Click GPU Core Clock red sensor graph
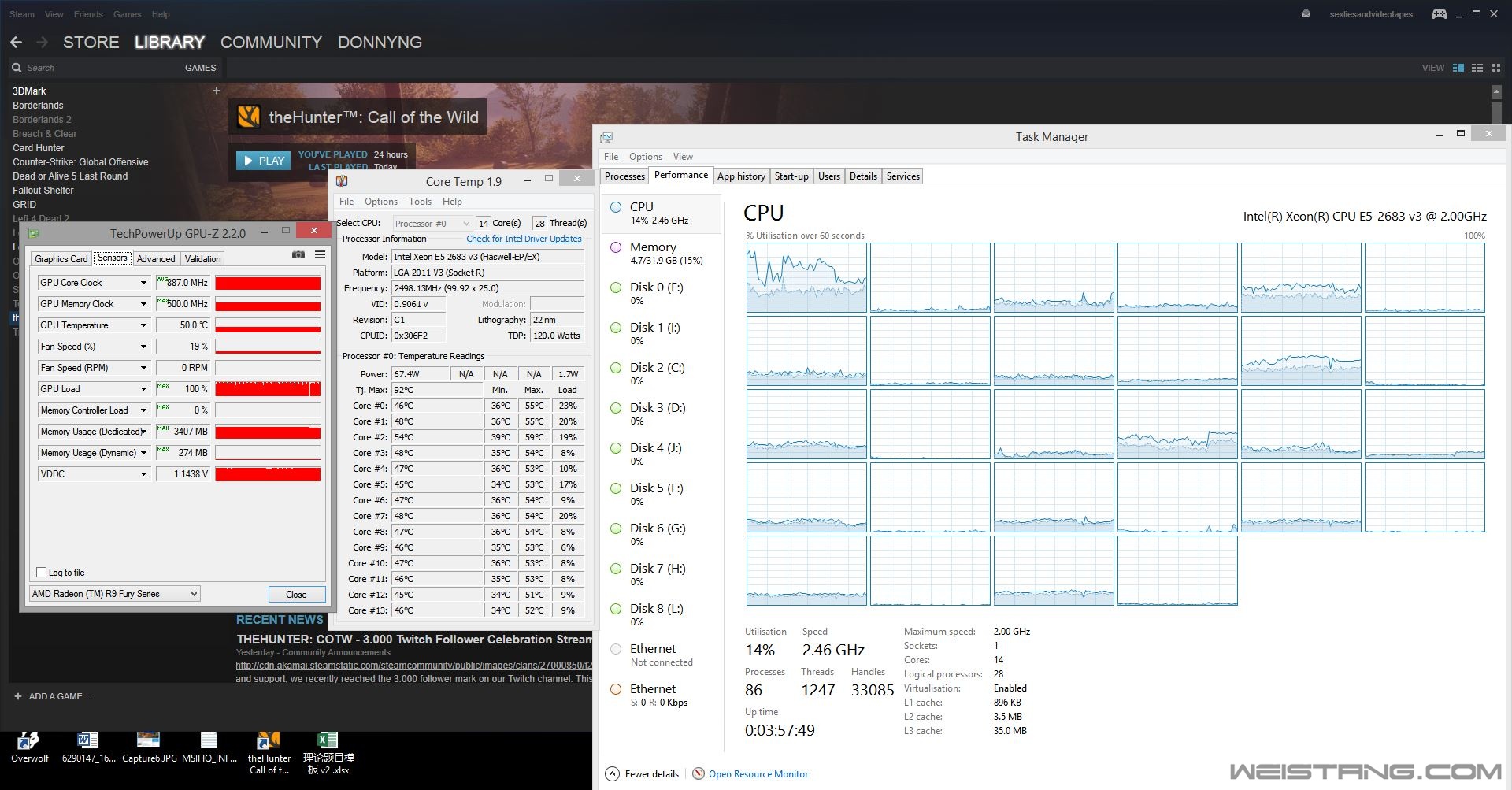Image resolution: width=1512 pixels, height=790 pixels. click(x=268, y=283)
